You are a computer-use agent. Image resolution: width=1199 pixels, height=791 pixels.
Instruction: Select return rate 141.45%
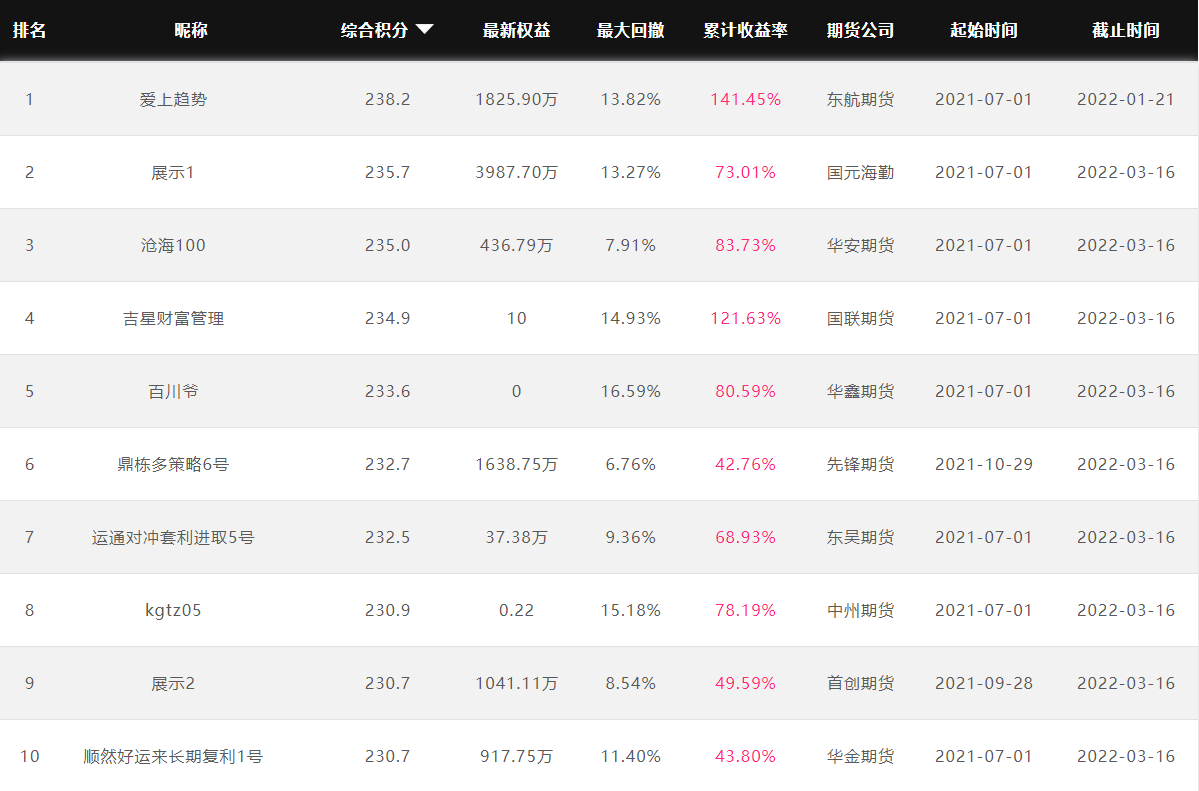[x=746, y=99]
